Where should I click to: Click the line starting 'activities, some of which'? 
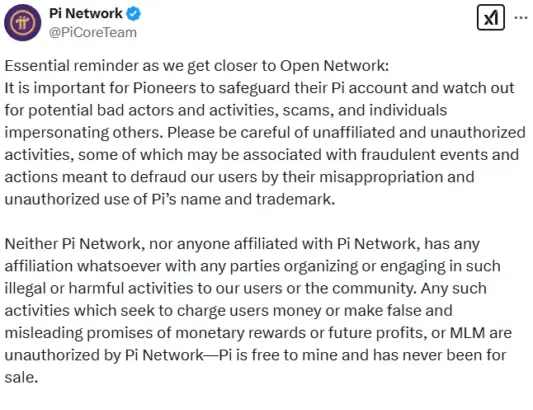[262, 155]
